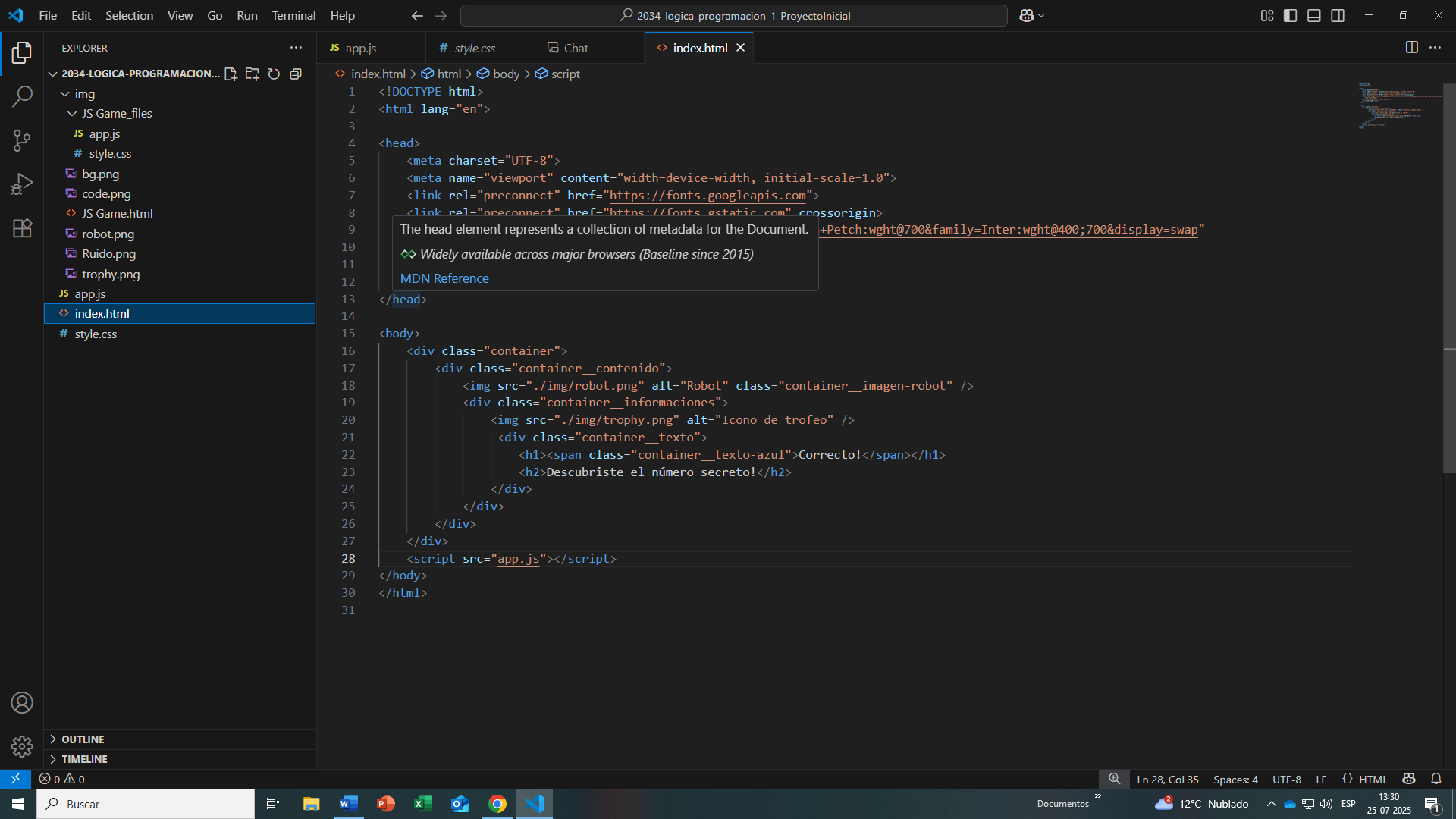Toggle primary side bar visibility

click(x=1291, y=15)
